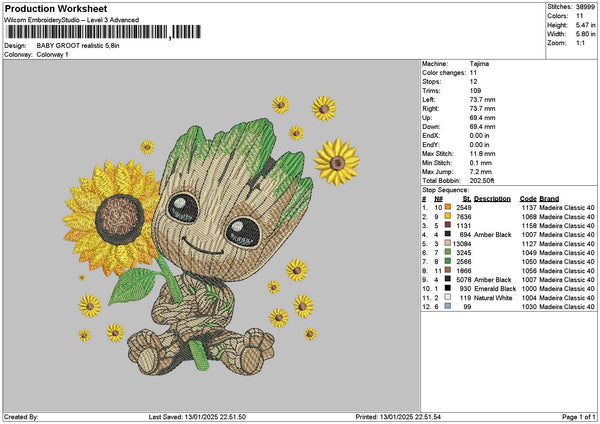Screen dimensions: 600x424
Task: Select the beige swatch for code 1127
Action: click(x=448, y=243)
